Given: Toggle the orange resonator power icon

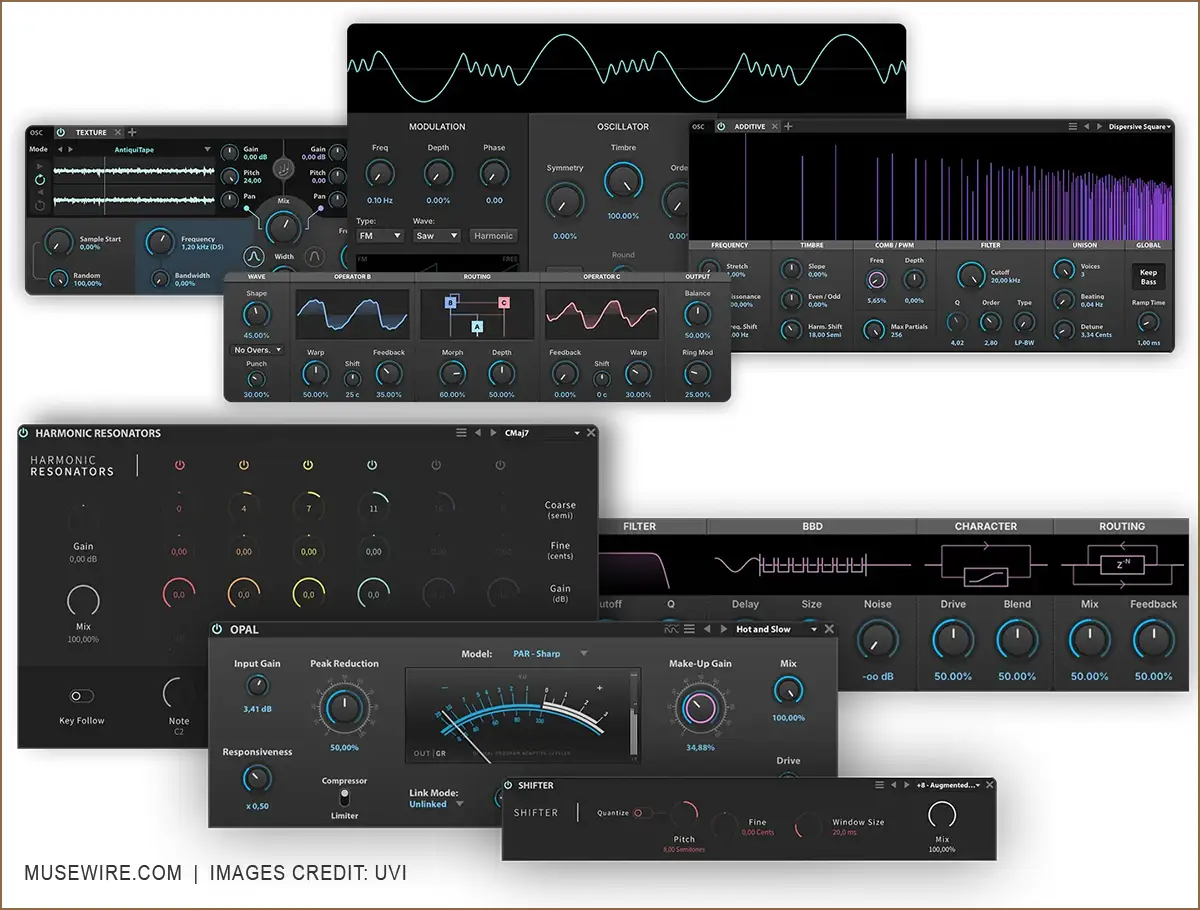Looking at the screenshot, I should tap(244, 465).
